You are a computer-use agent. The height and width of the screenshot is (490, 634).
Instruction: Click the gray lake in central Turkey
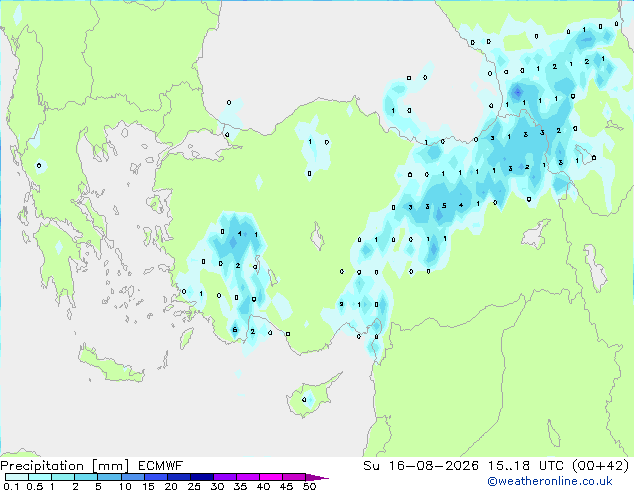[x=317, y=237]
